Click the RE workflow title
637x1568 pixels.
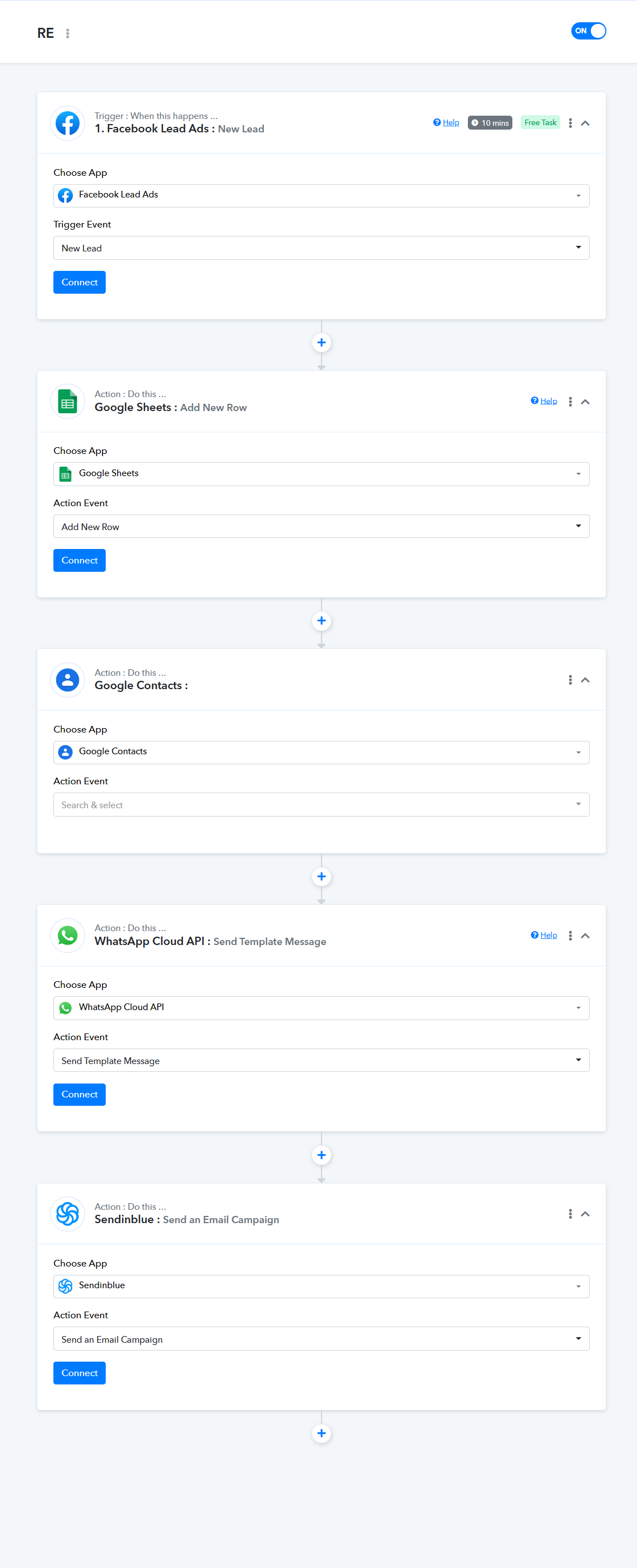(46, 33)
